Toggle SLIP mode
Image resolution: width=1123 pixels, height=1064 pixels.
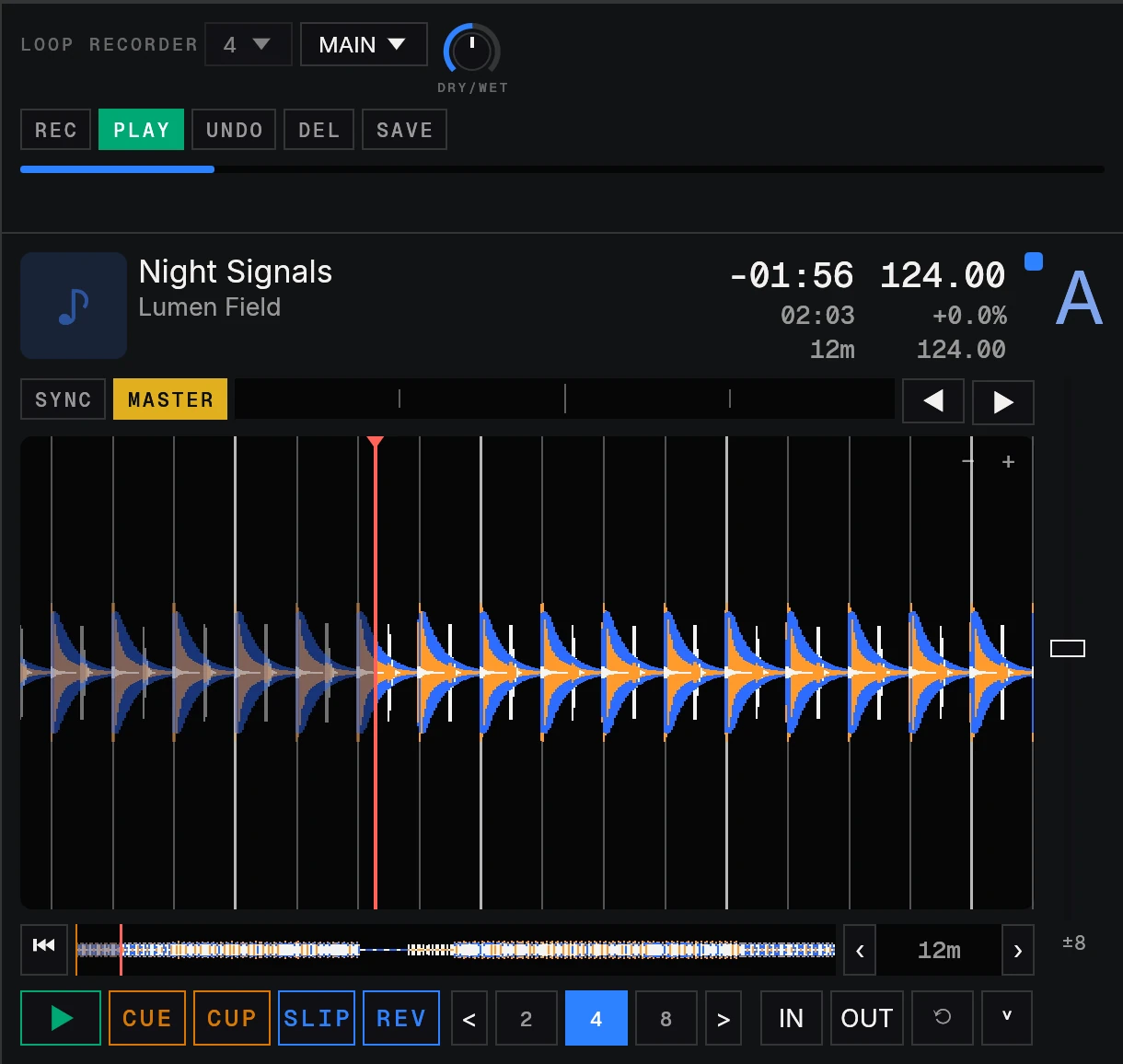[x=317, y=1018]
